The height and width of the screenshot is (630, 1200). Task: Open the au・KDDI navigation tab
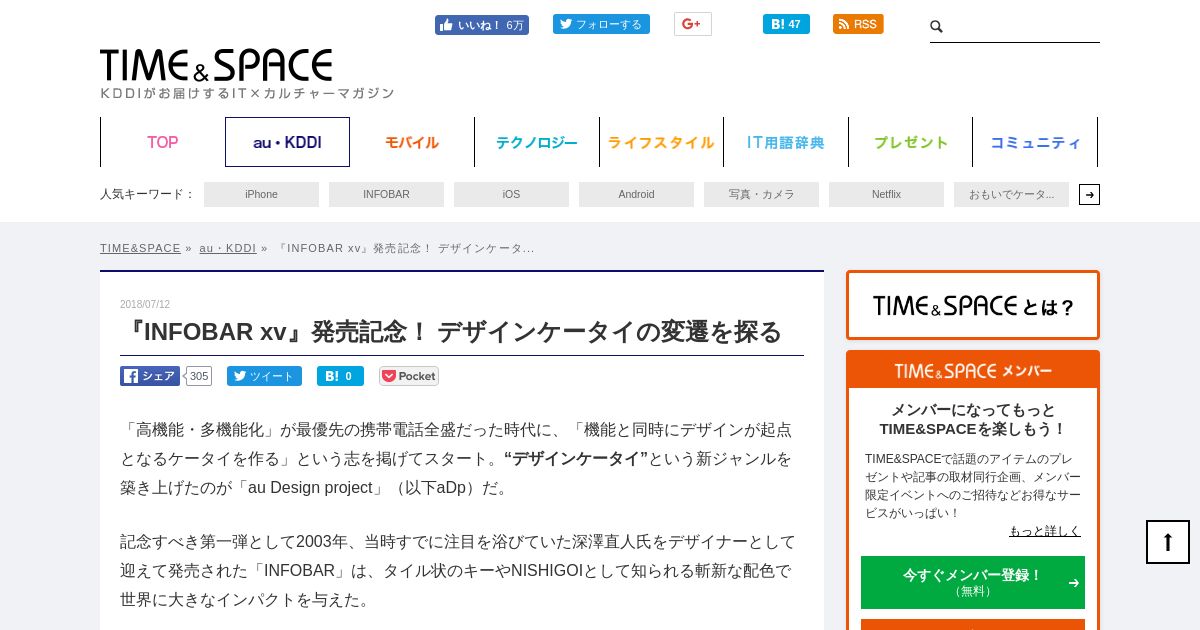coord(287,142)
